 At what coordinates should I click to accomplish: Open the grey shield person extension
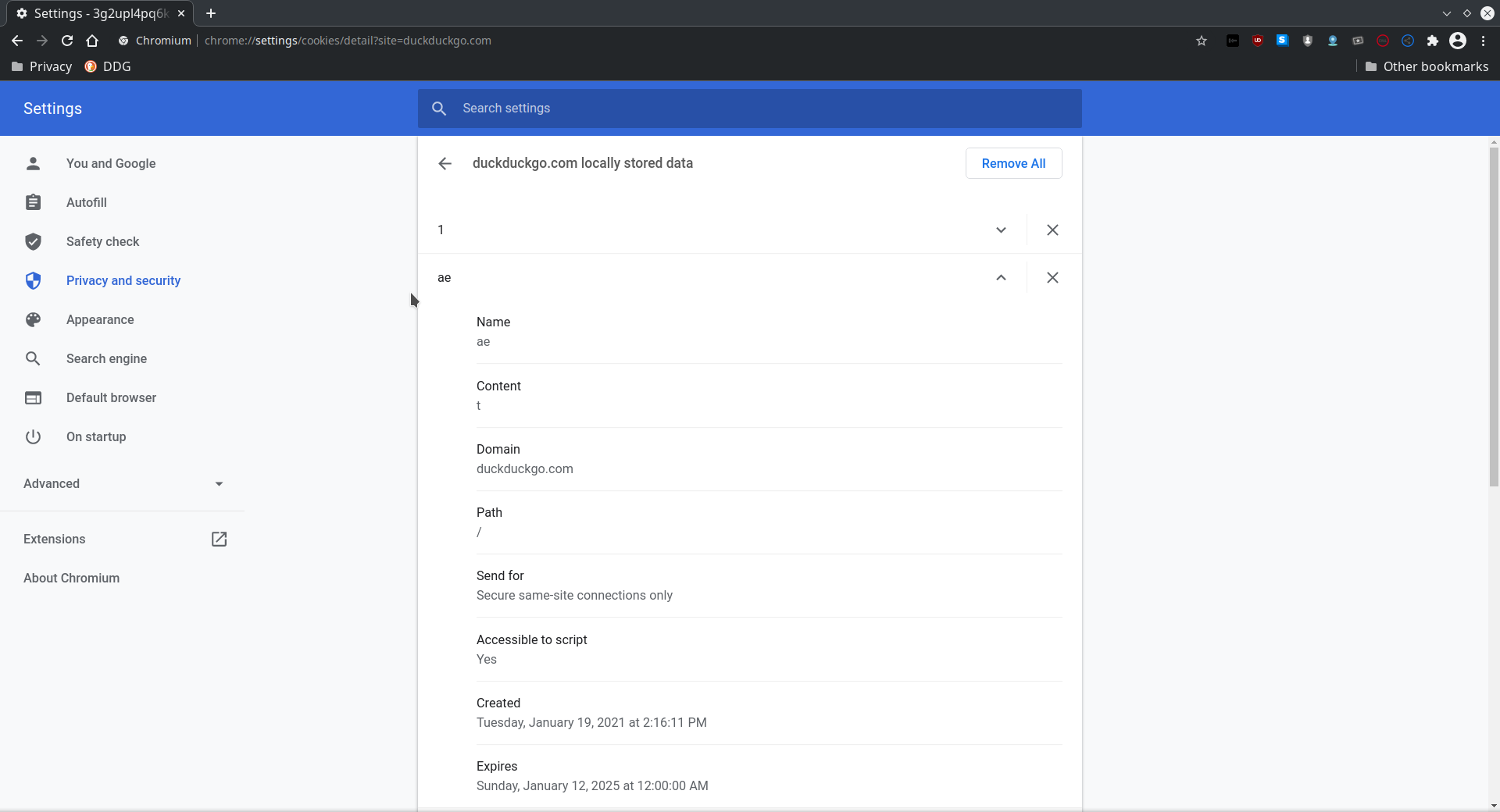(x=1308, y=41)
